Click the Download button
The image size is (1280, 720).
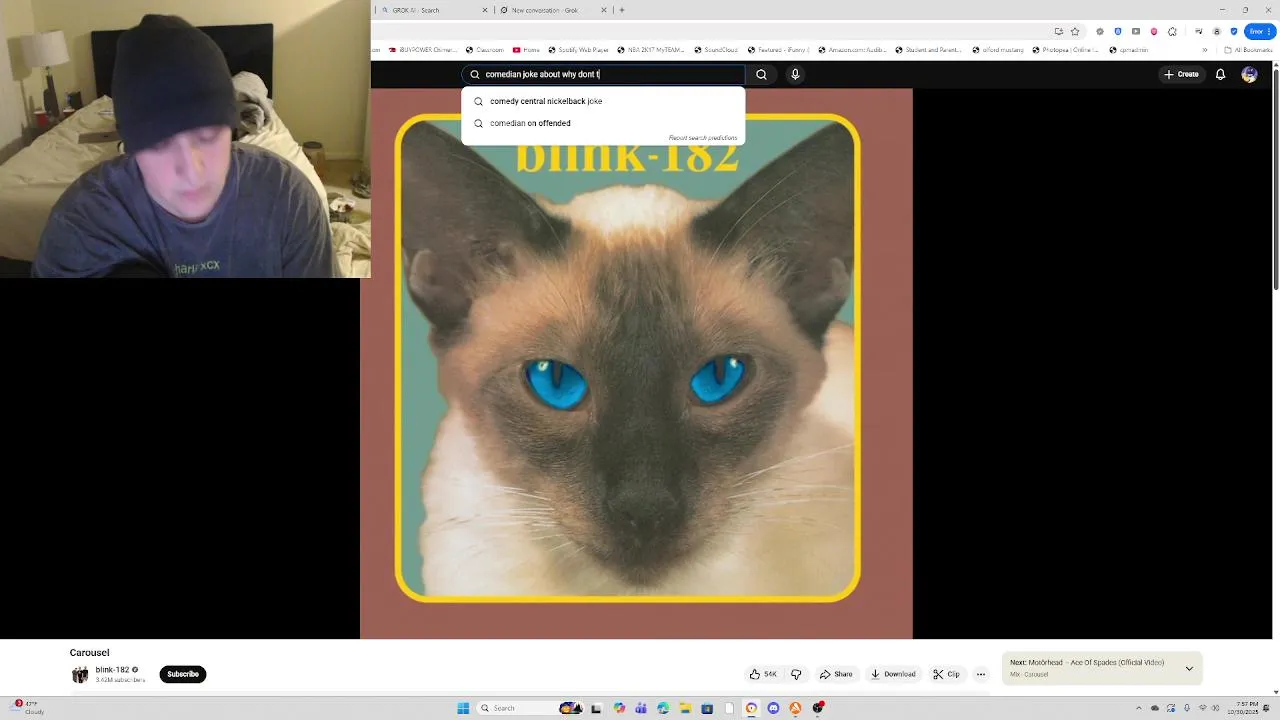pos(894,674)
